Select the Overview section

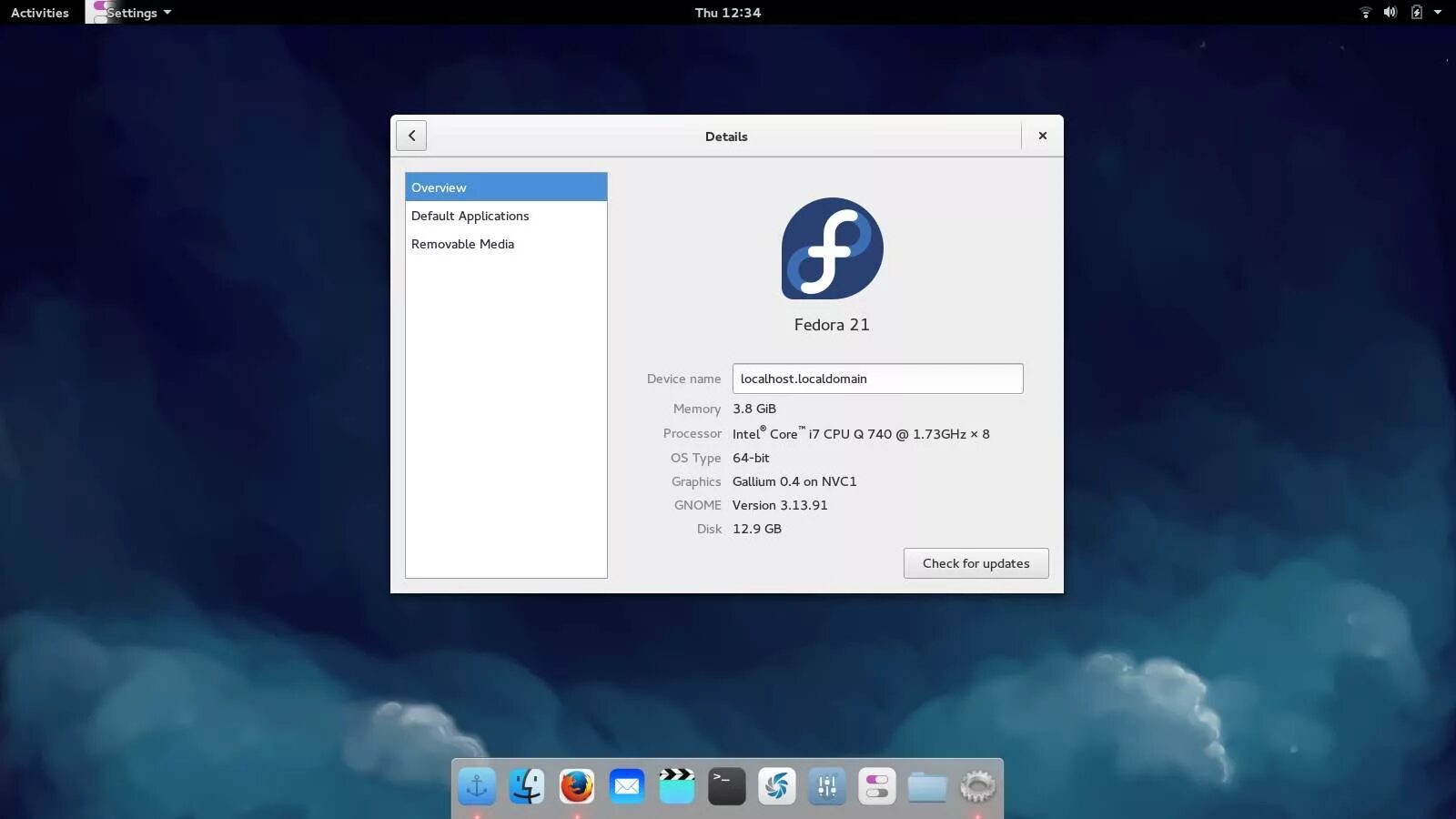[x=506, y=187]
